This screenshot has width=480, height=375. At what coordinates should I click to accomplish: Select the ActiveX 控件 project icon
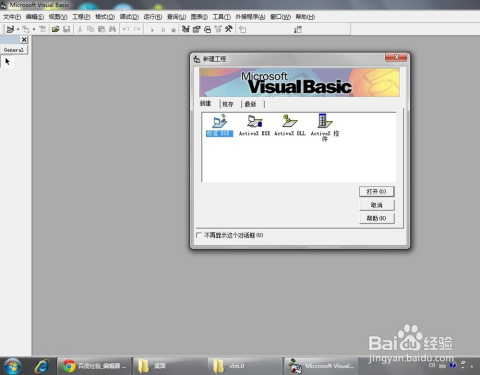(325, 127)
